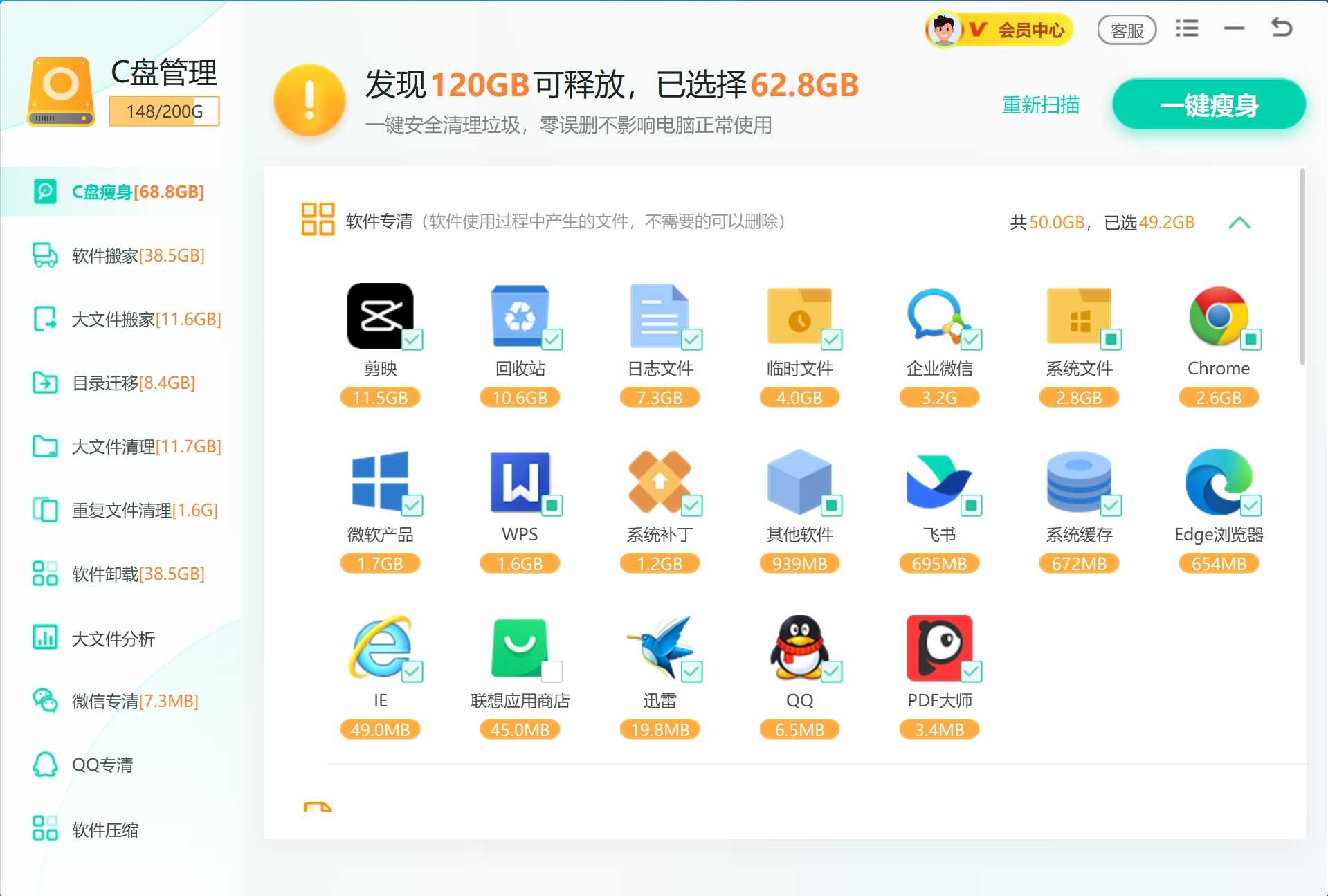Click the 系统文件 folder icon
Image resolution: width=1328 pixels, height=896 pixels.
[1079, 316]
